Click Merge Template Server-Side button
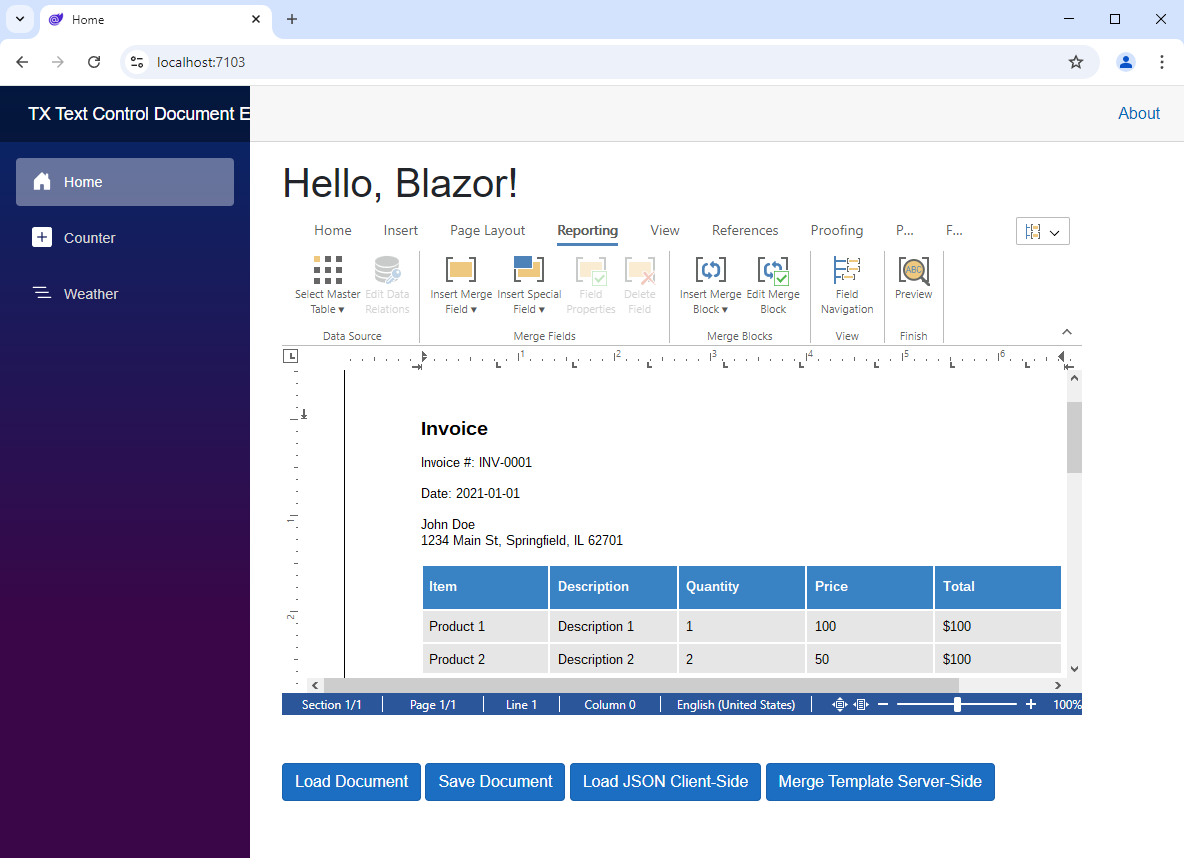The image size is (1184, 858). pyautogui.click(x=880, y=782)
